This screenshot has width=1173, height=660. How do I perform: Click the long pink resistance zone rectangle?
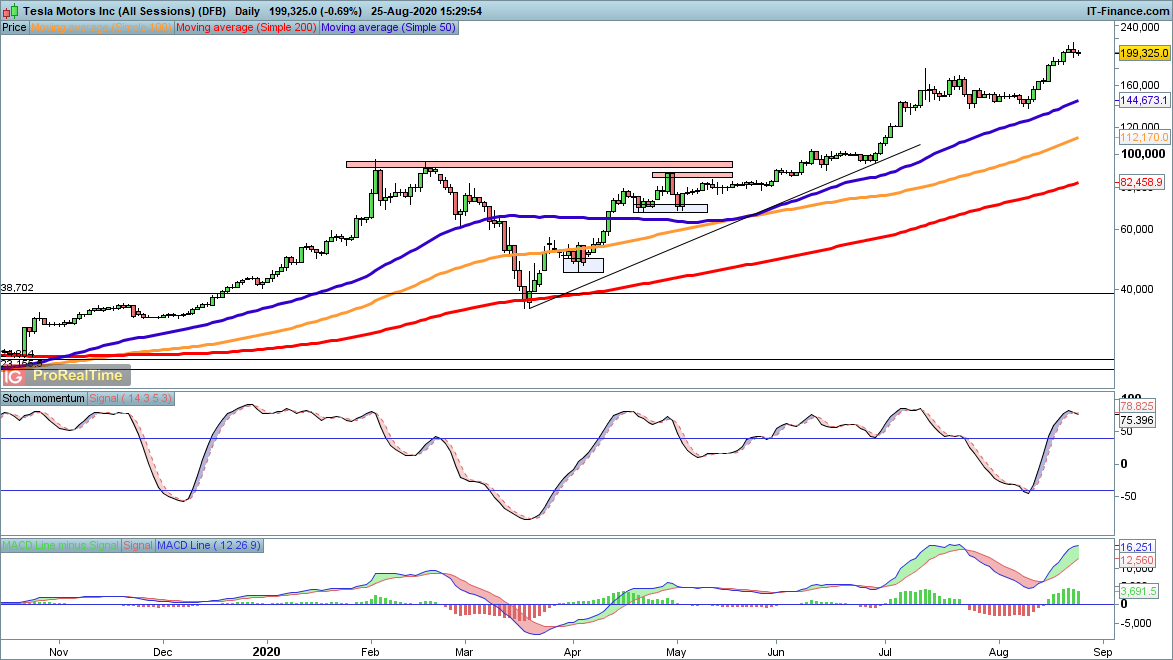(539, 164)
